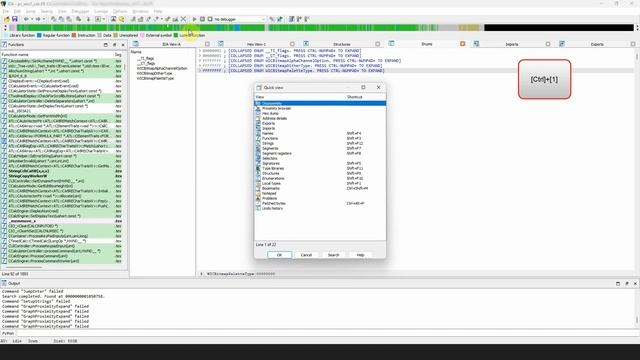Viewport: 640px width, 360px height.
Task: Sort by Function name column header
Action: (56, 55)
